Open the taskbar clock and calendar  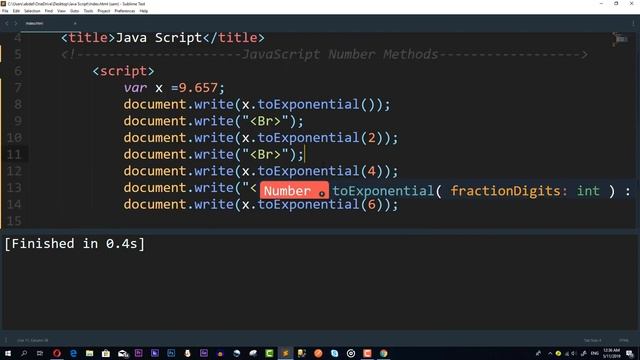pos(611,353)
